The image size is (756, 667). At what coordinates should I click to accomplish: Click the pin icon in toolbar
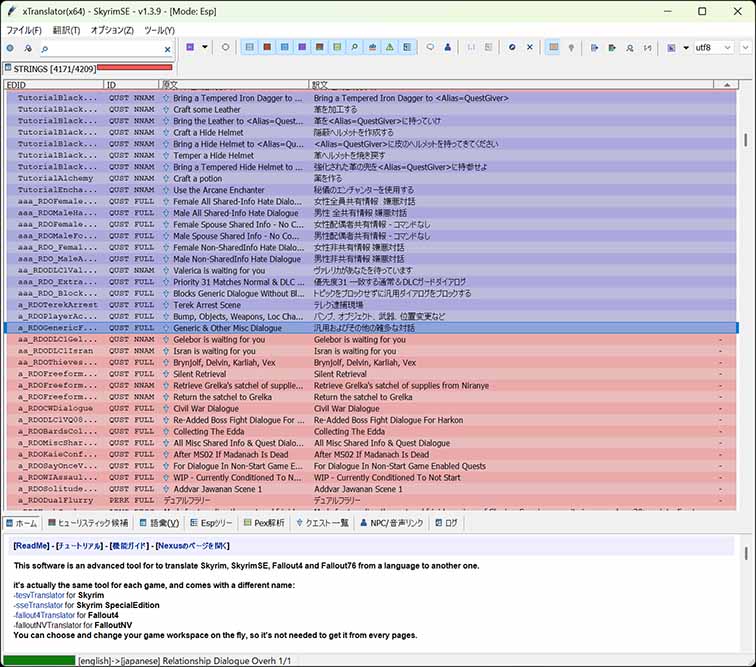point(571,47)
